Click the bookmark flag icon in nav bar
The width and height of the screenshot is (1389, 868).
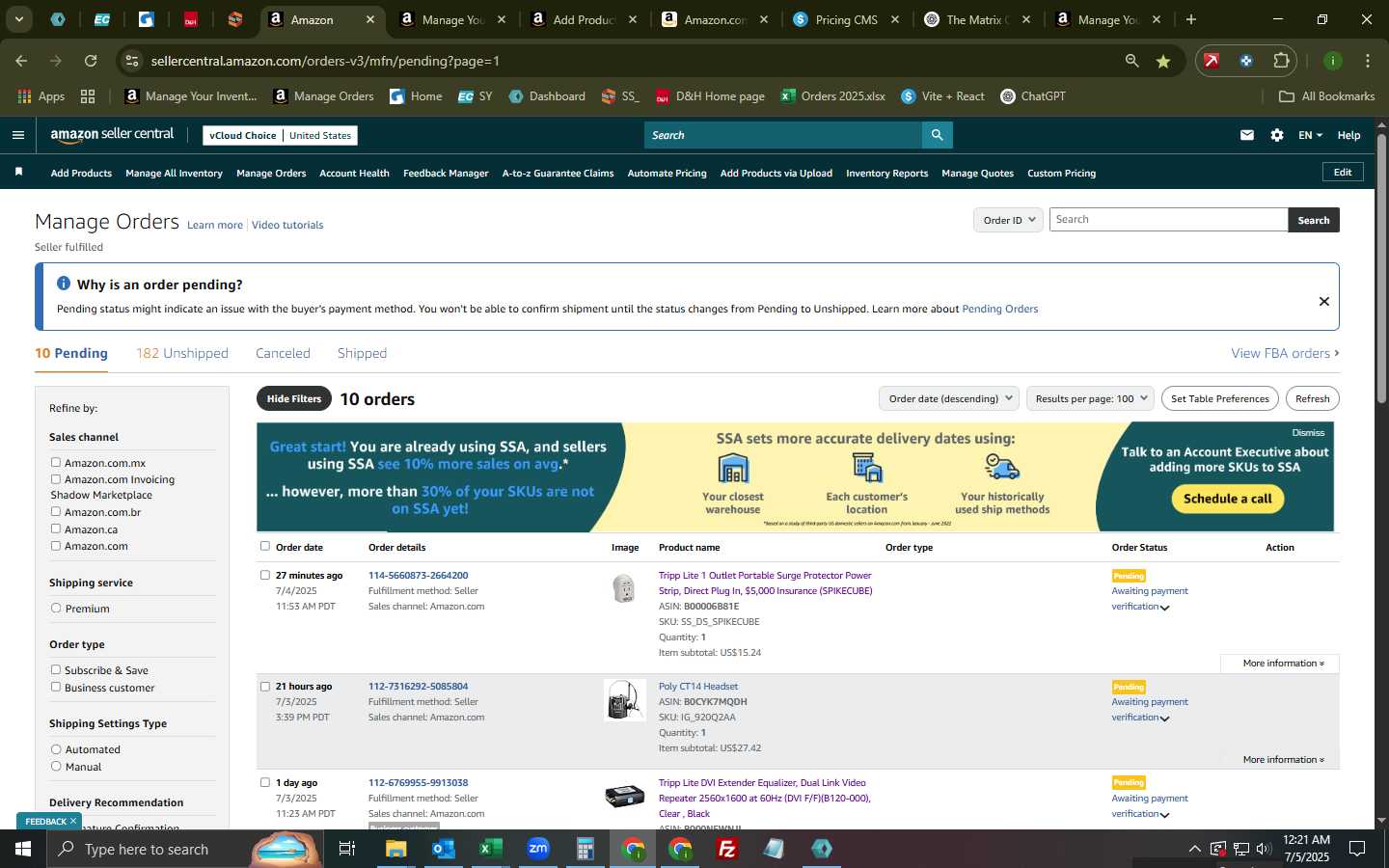[x=18, y=172]
